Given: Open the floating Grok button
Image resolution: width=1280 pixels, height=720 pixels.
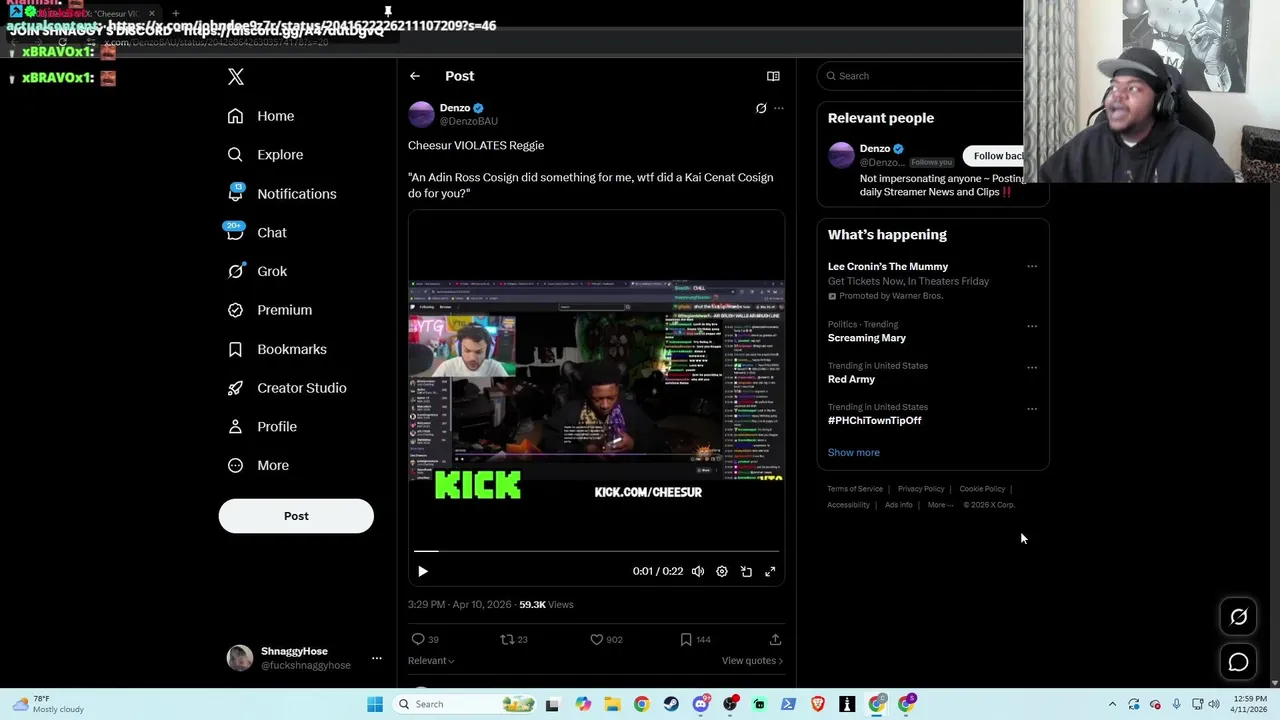Looking at the screenshot, I should [x=1238, y=617].
